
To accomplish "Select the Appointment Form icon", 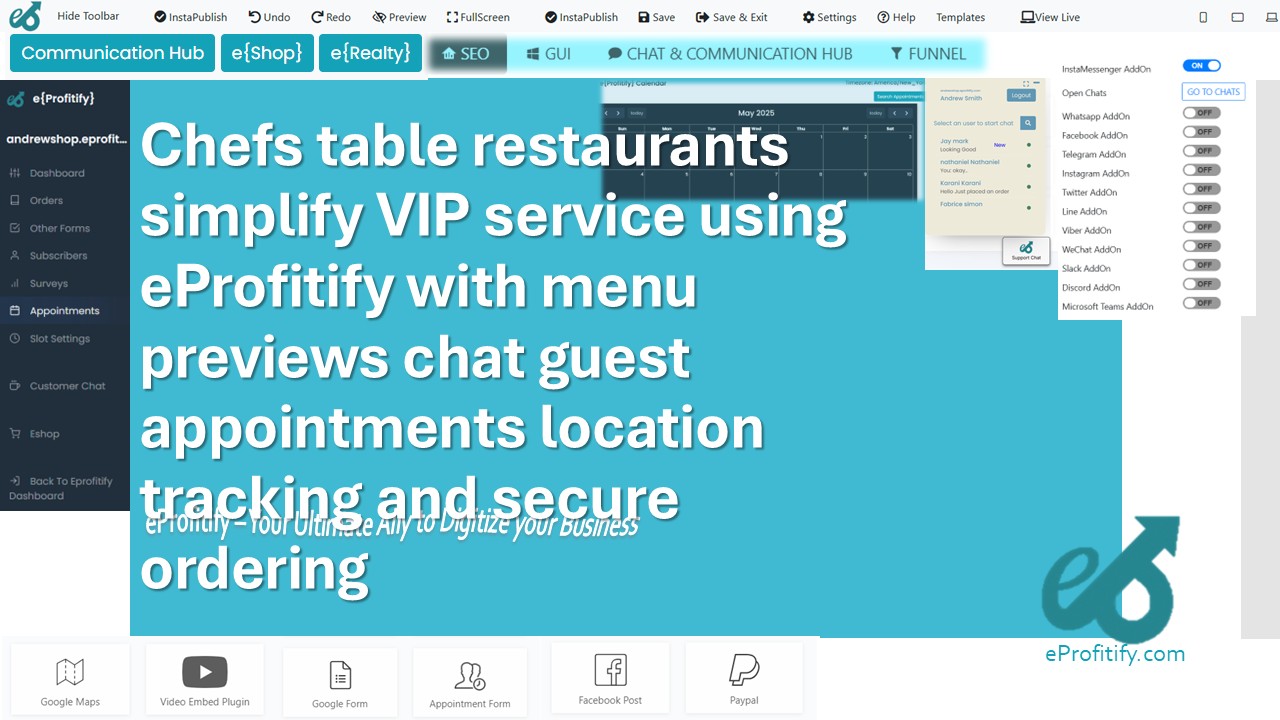I will pos(469,675).
